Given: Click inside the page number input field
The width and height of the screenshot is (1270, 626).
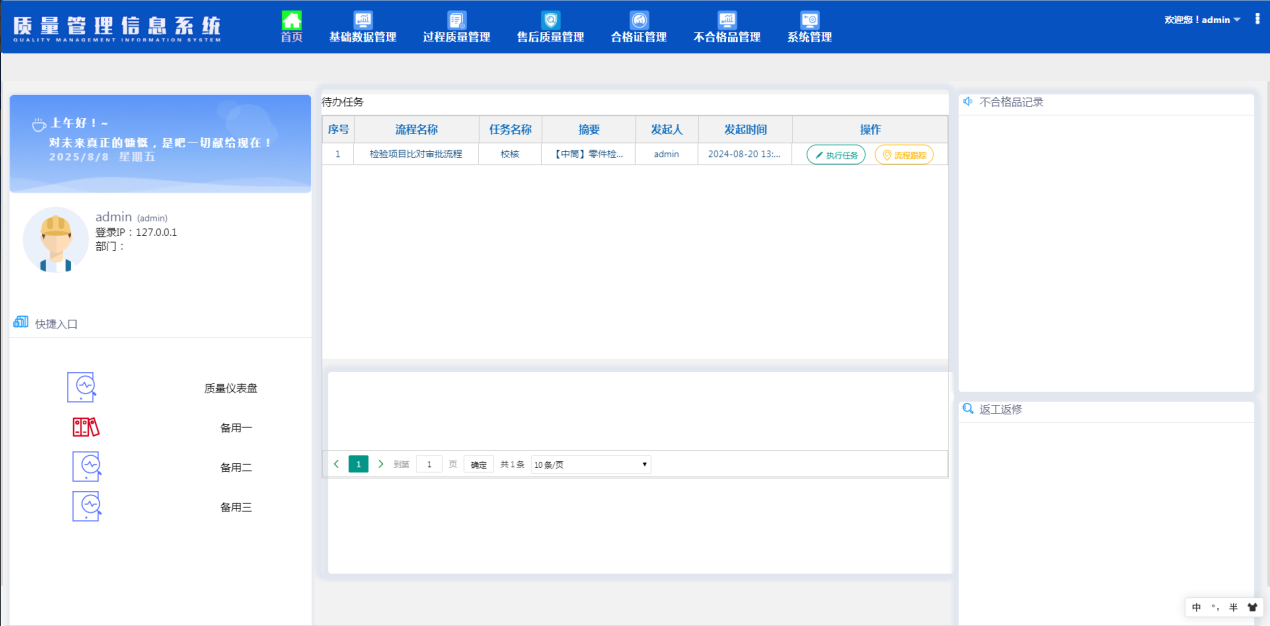Looking at the screenshot, I should point(428,464).
